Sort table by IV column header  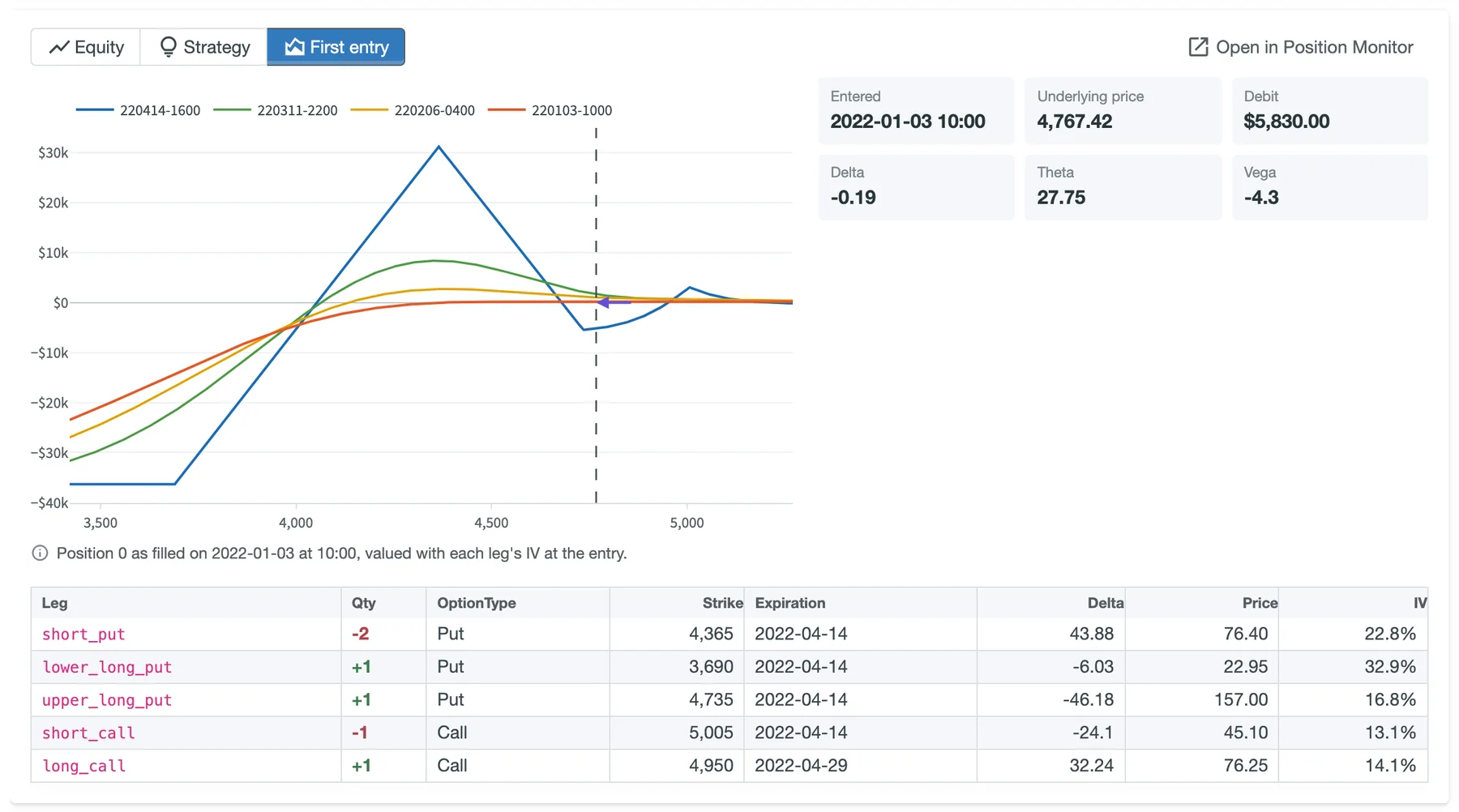point(1353,603)
